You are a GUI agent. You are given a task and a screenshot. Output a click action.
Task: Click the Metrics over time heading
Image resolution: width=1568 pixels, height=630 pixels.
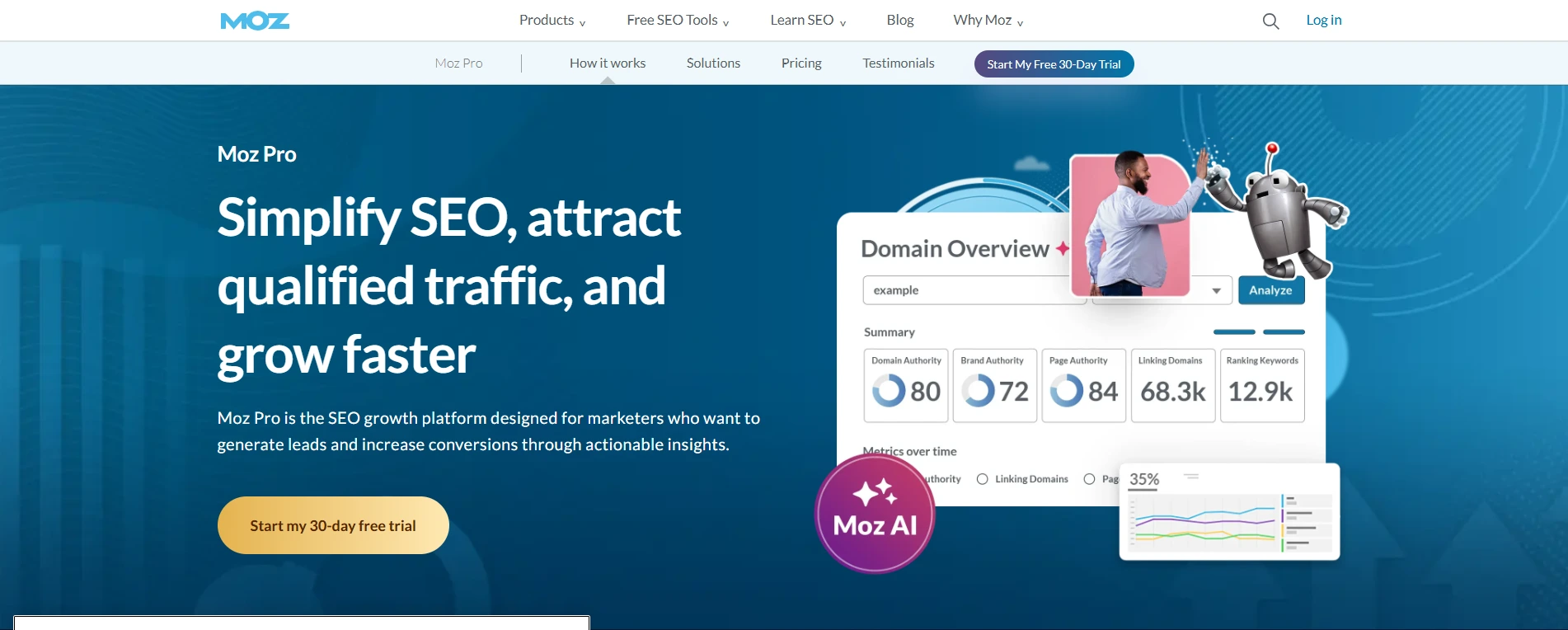click(x=909, y=451)
